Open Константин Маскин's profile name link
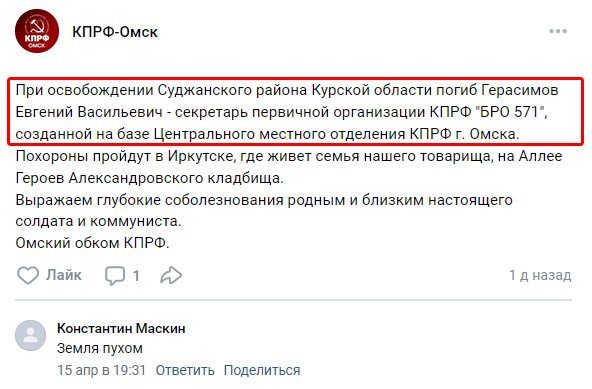 point(121,329)
